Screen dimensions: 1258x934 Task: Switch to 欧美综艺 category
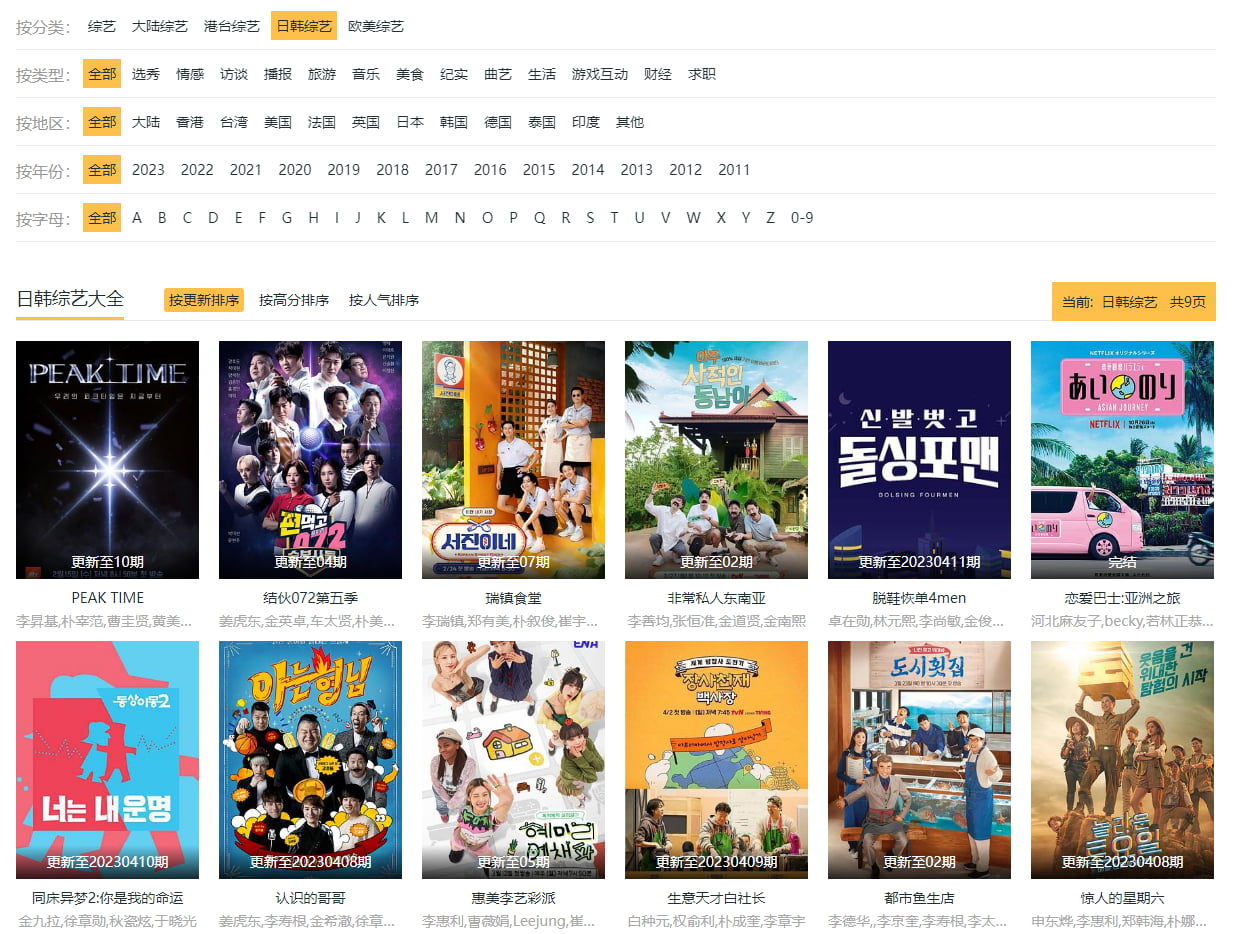coord(376,26)
